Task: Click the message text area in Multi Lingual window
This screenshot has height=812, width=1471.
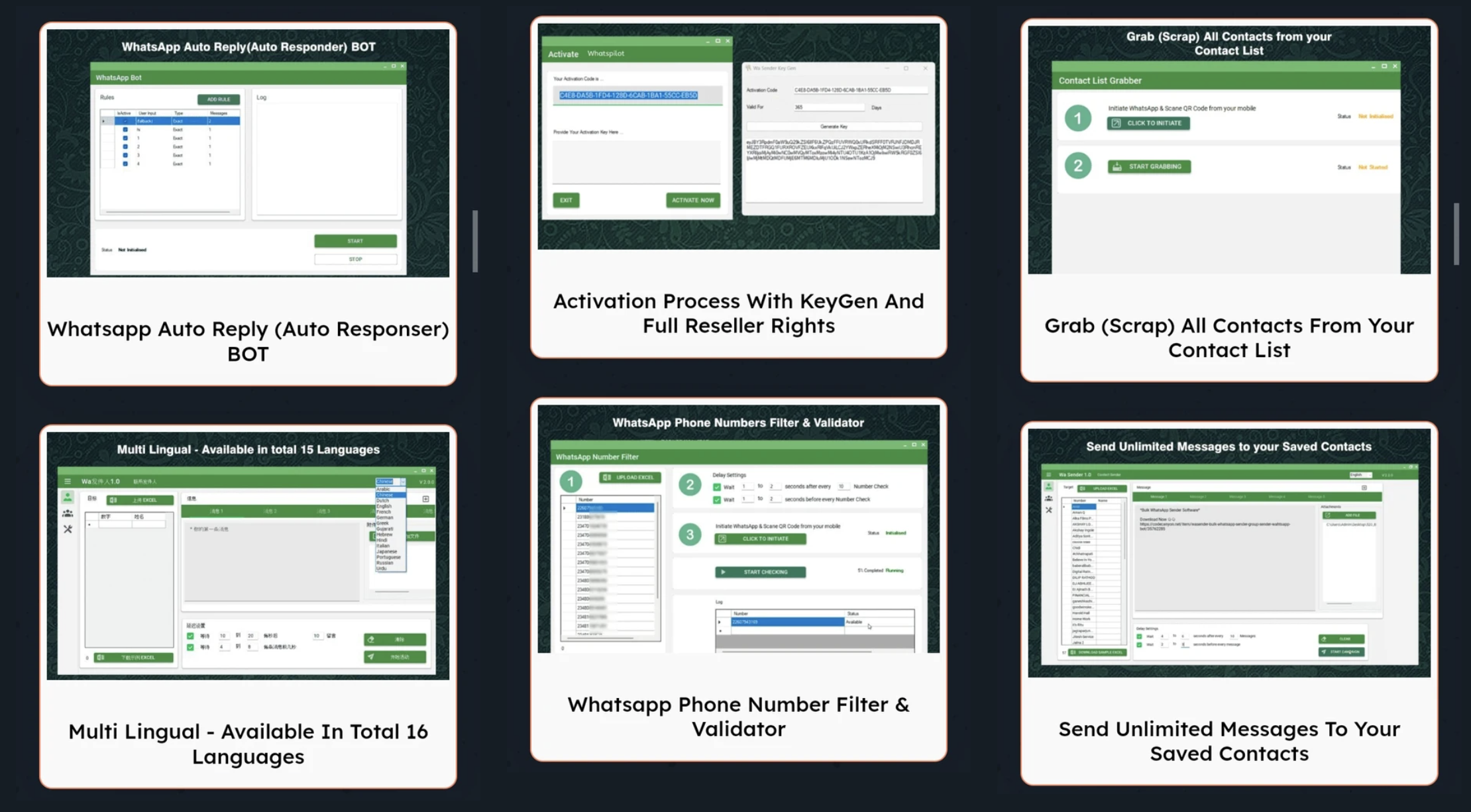Action: [x=272, y=561]
